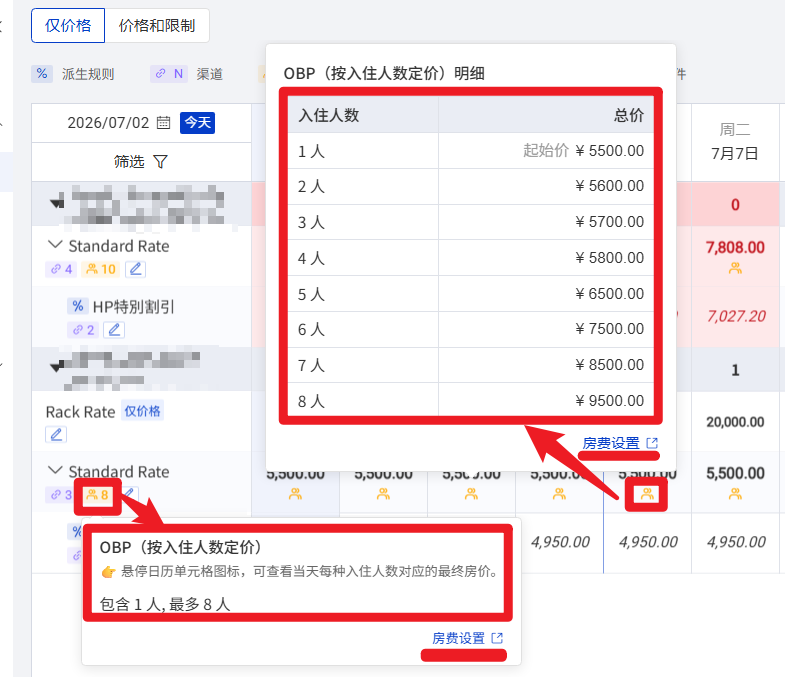Image resolution: width=785 pixels, height=677 pixels.
Task: Click the OBP occupancy badge showing 8
Action: (98, 495)
